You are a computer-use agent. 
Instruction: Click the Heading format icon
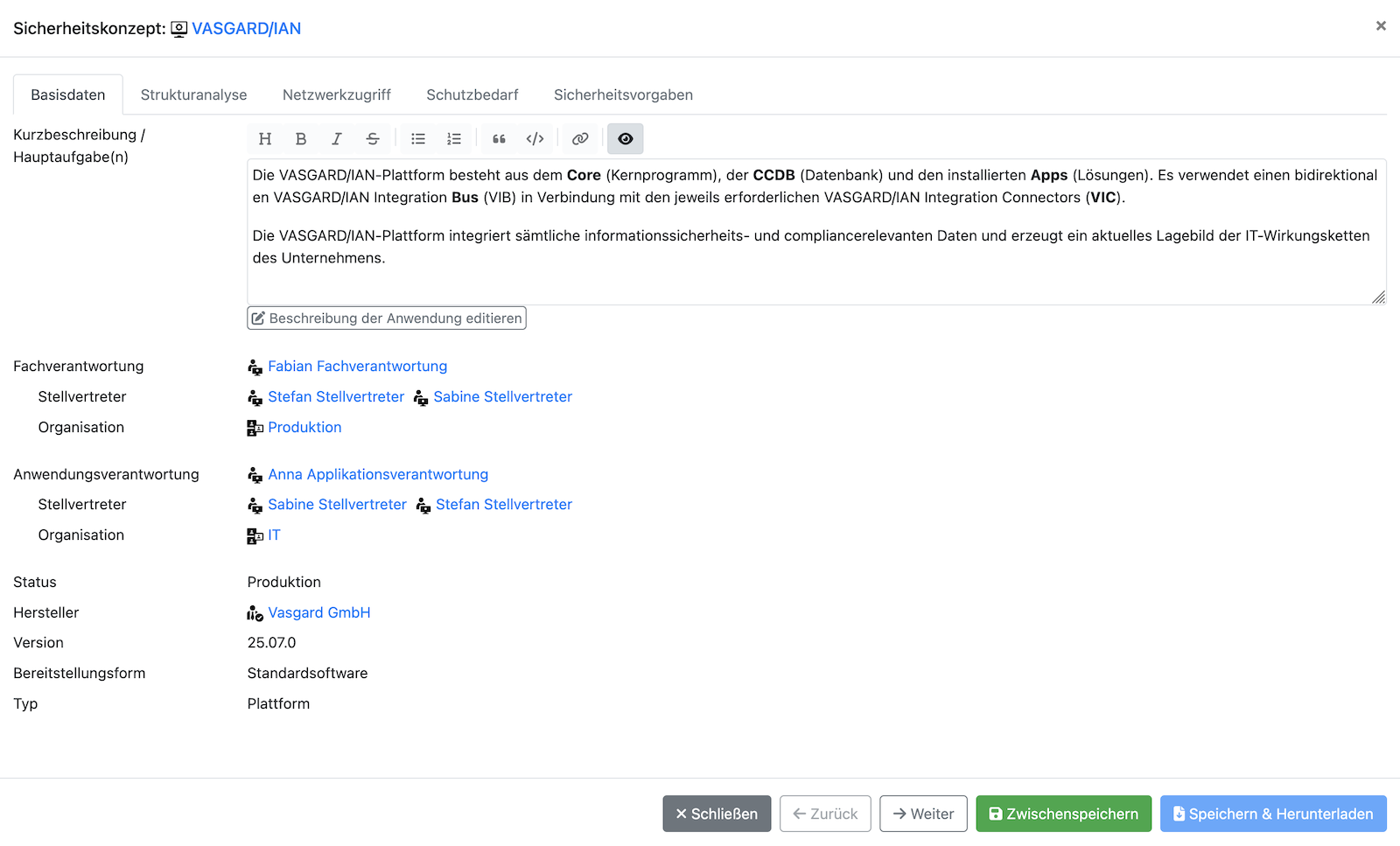click(265, 139)
